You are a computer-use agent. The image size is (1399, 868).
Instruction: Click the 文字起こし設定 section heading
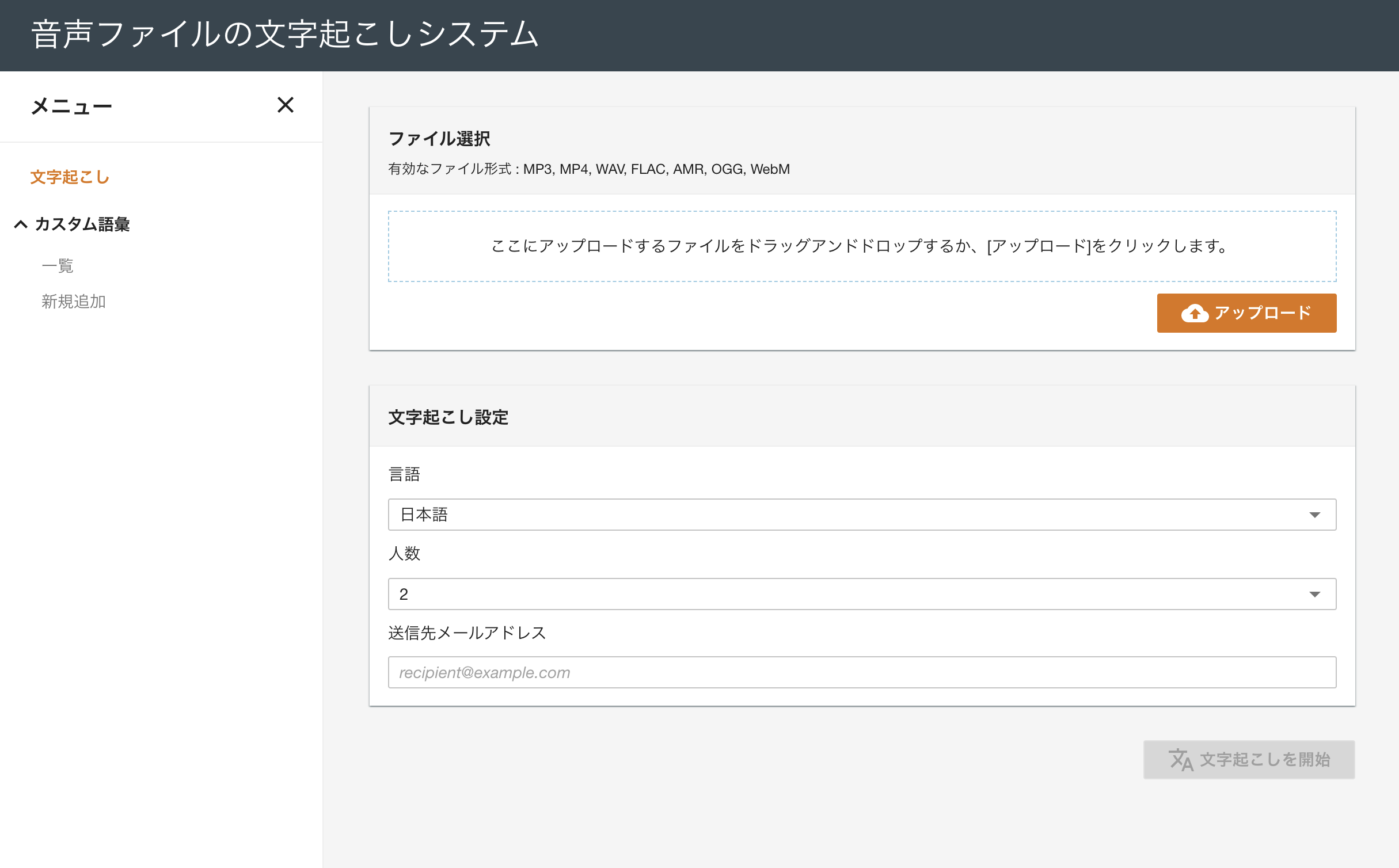click(448, 417)
